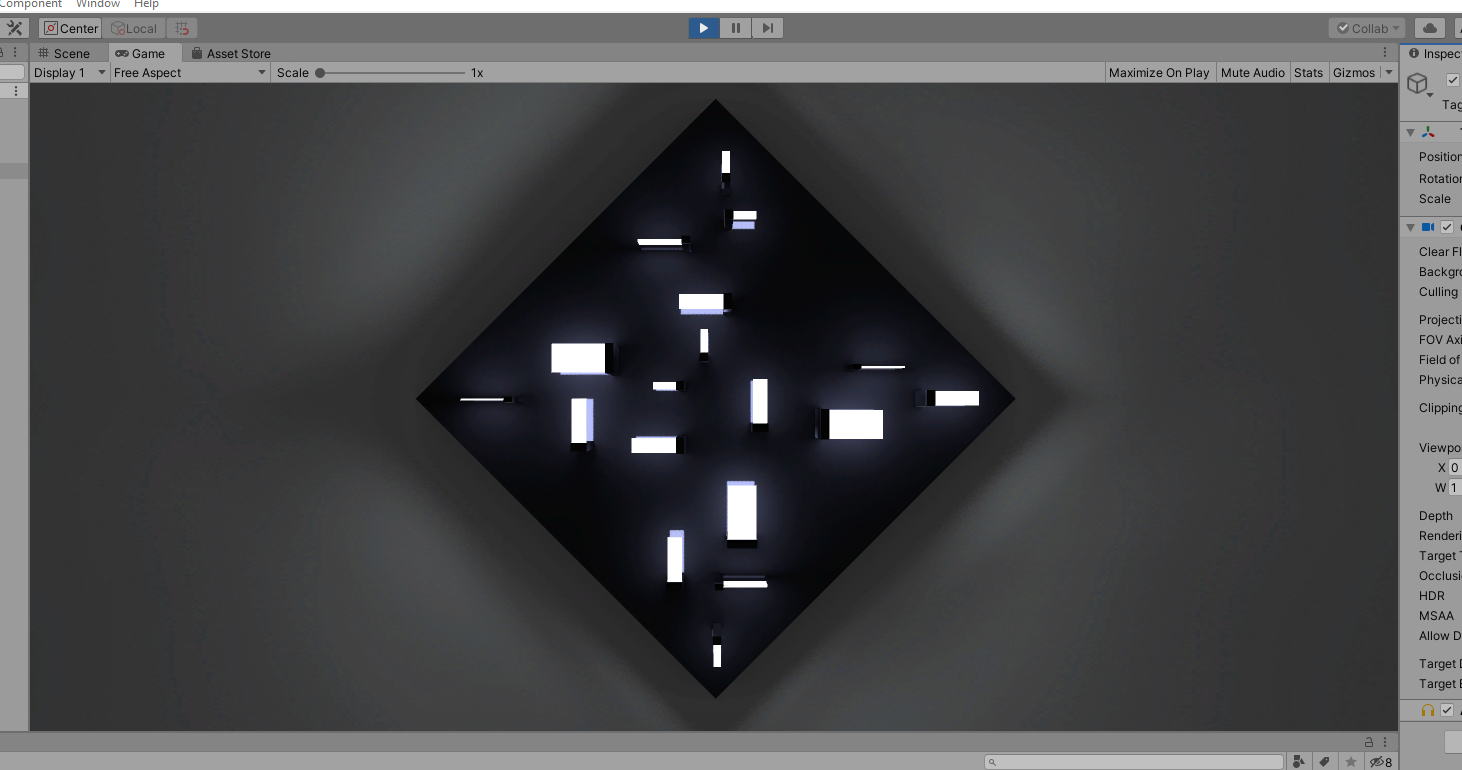Click the Project panel search field
The image size is (1462, 770).
[1134, 762]
